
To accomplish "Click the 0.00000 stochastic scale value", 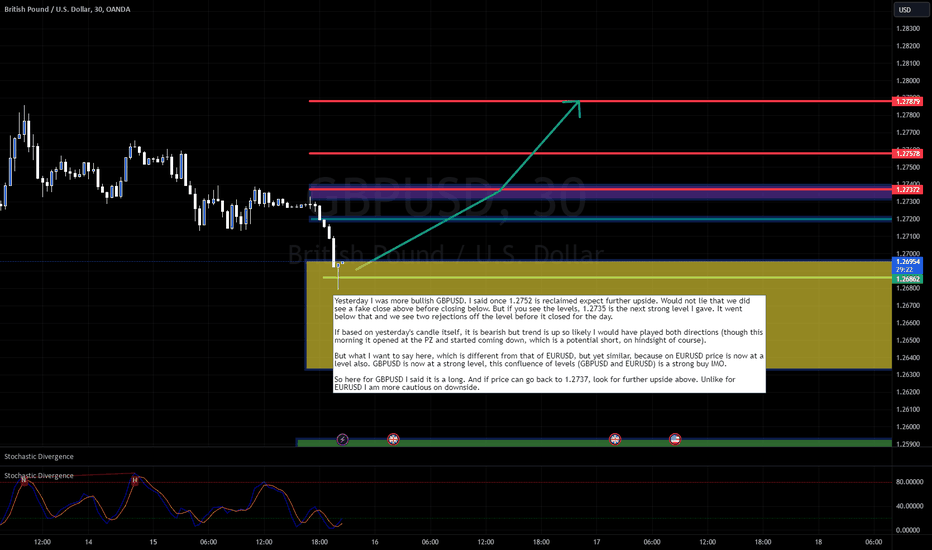I will pyautogui.click(x=909, y=530).
